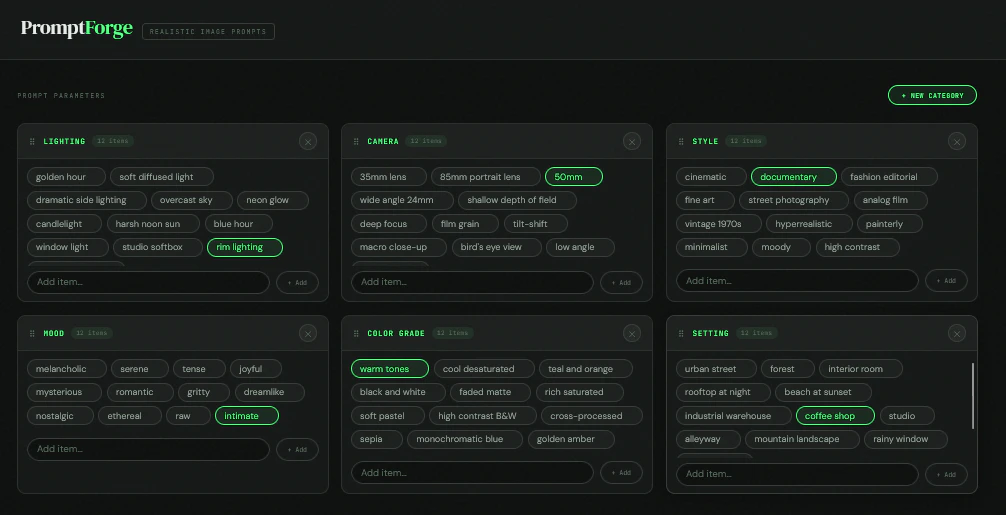Deselect the warm tones chip
Viewport: 1006px width, 515px height.
389,369
